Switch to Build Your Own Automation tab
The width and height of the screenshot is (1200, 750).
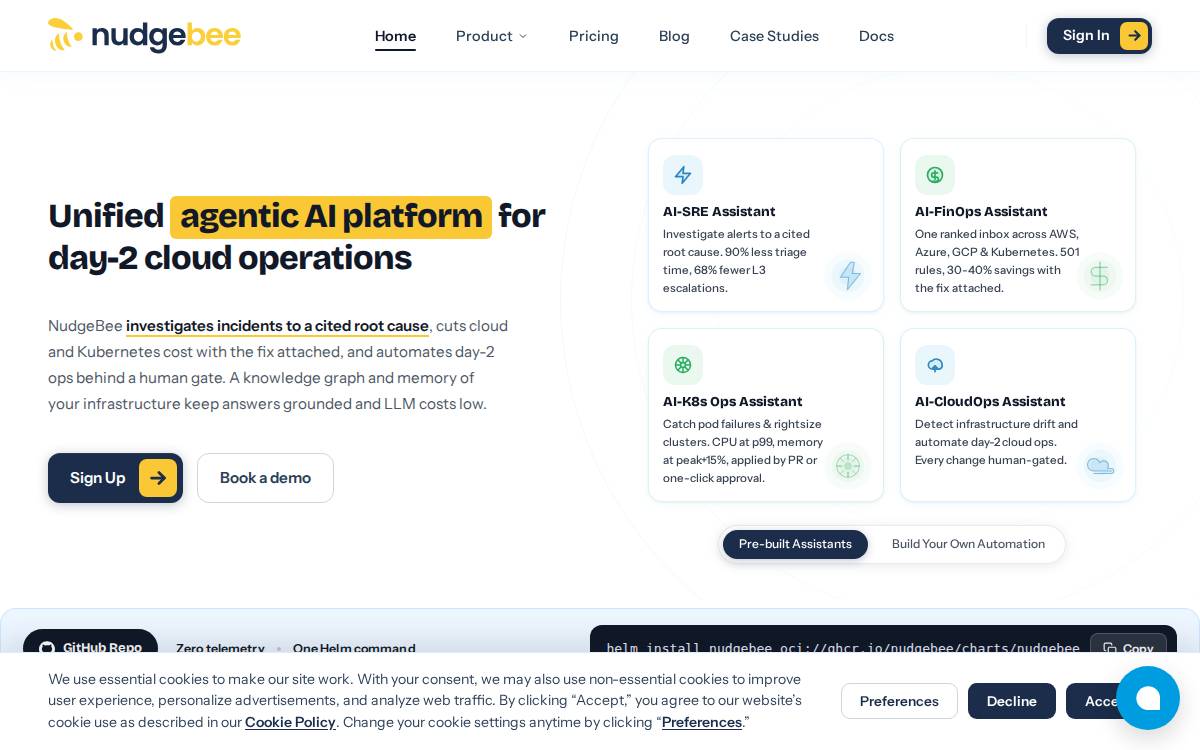click(968, 544)
